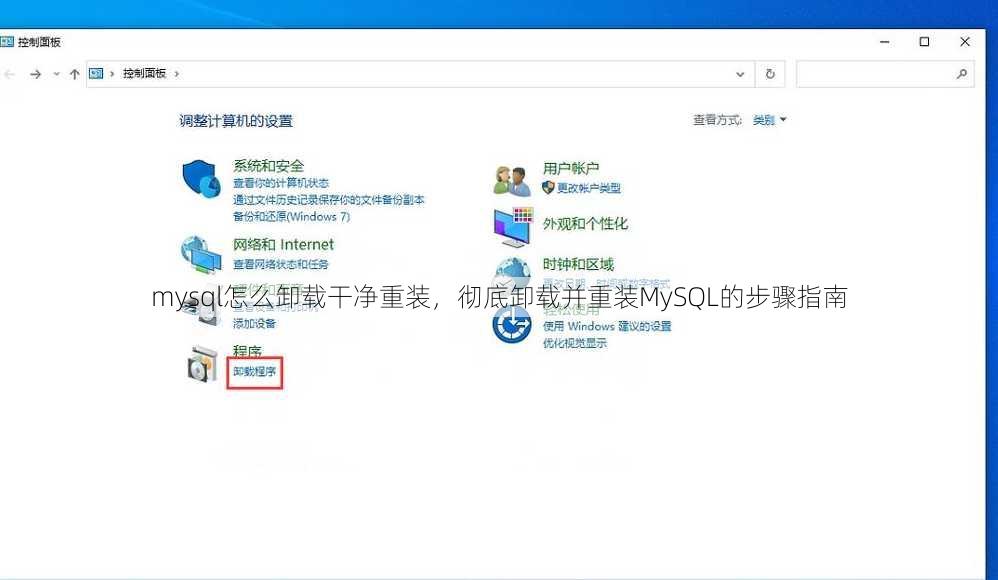Viewport: 998px width, 580px height.
Task: Open the 时钟和区域 globe clock icon
Action: click(x=512, y=272)
